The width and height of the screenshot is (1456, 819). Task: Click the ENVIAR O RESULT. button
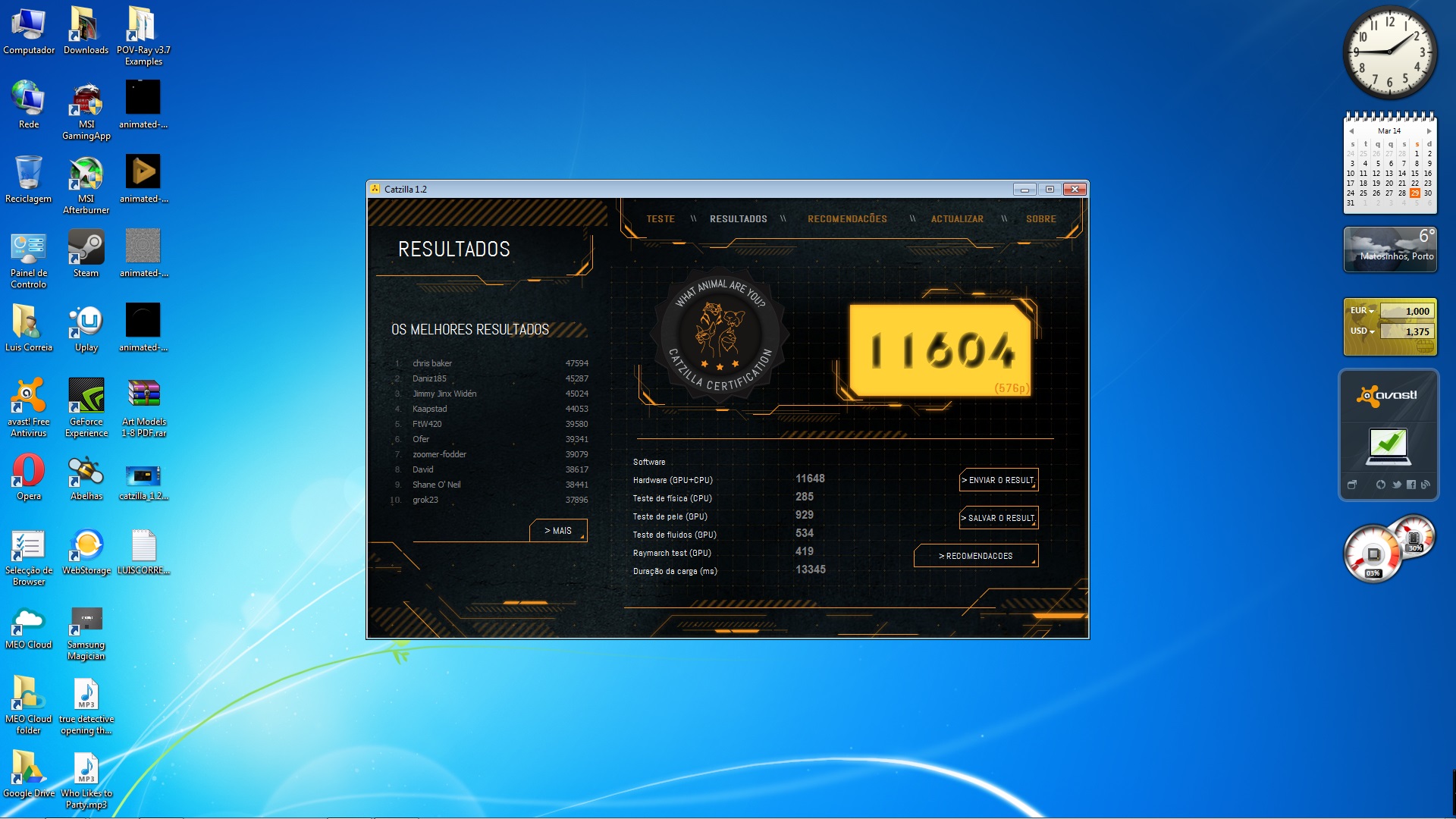tap(999, 480)
